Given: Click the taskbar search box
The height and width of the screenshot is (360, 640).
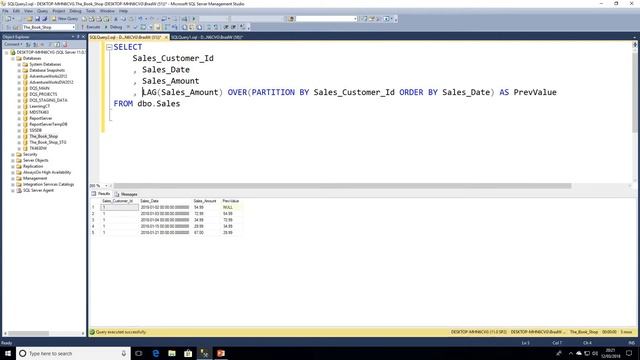Looking at the screenshot, I should (73, 353).
